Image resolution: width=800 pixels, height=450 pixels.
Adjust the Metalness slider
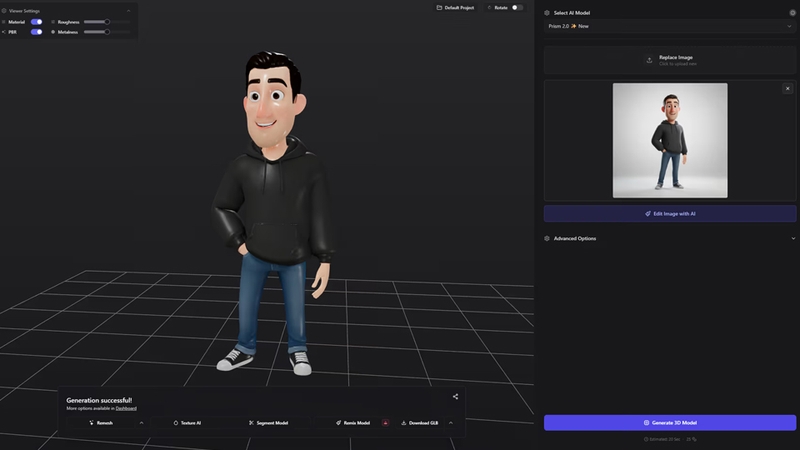tap(107, 32)
